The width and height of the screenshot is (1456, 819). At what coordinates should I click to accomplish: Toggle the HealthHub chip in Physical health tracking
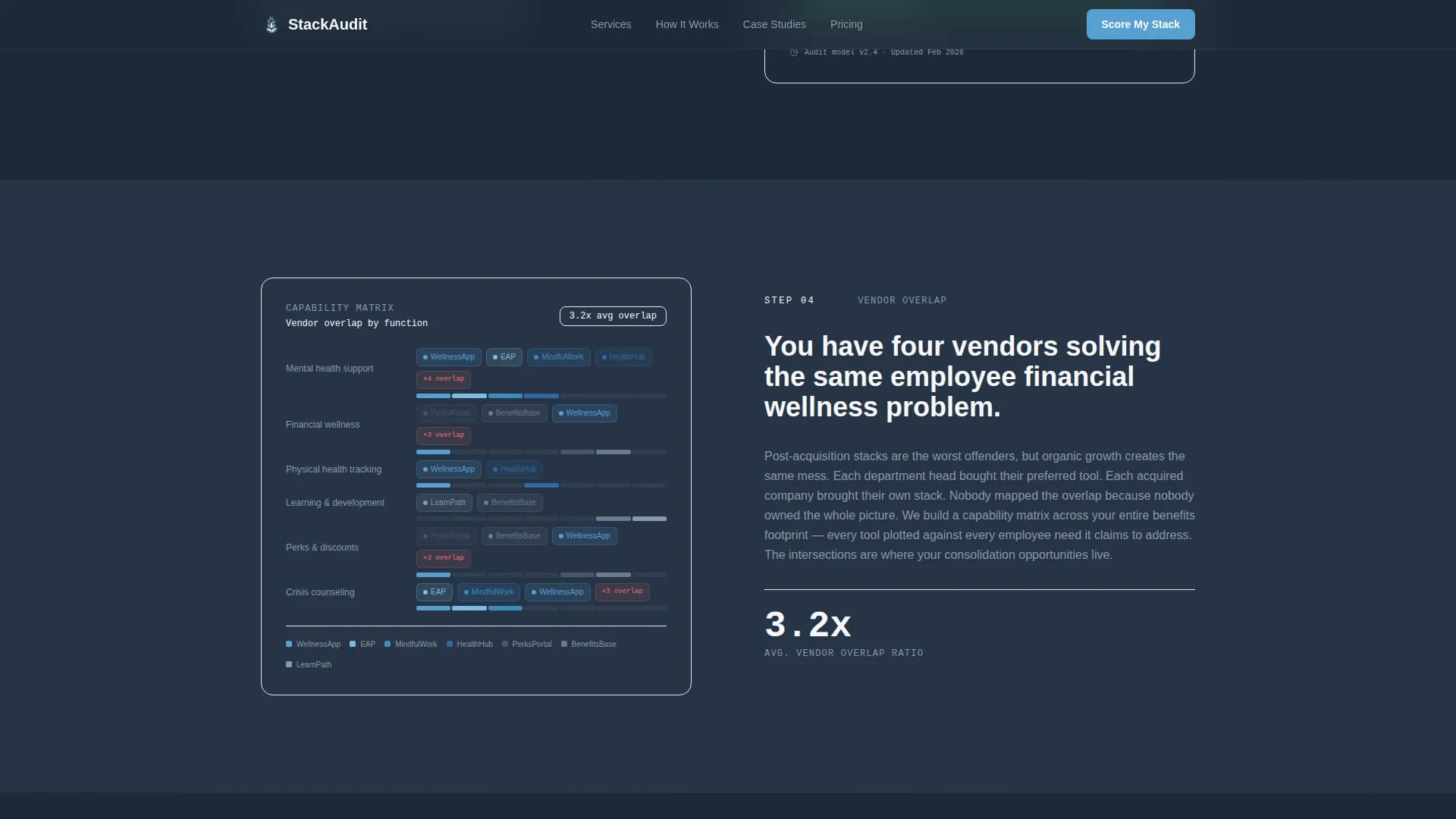coord(515,469)
